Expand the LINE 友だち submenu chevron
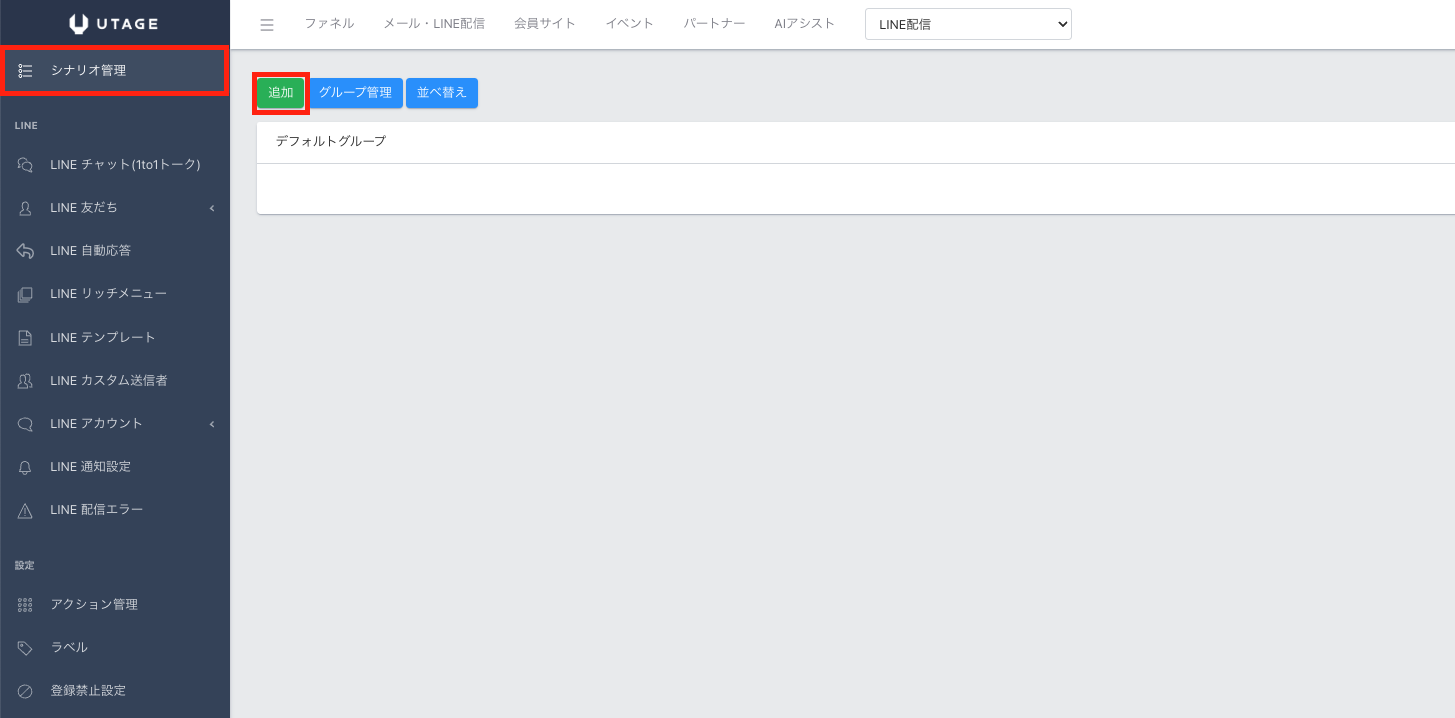This screenshot has width=1455, height=718. (x=212, y=208)
